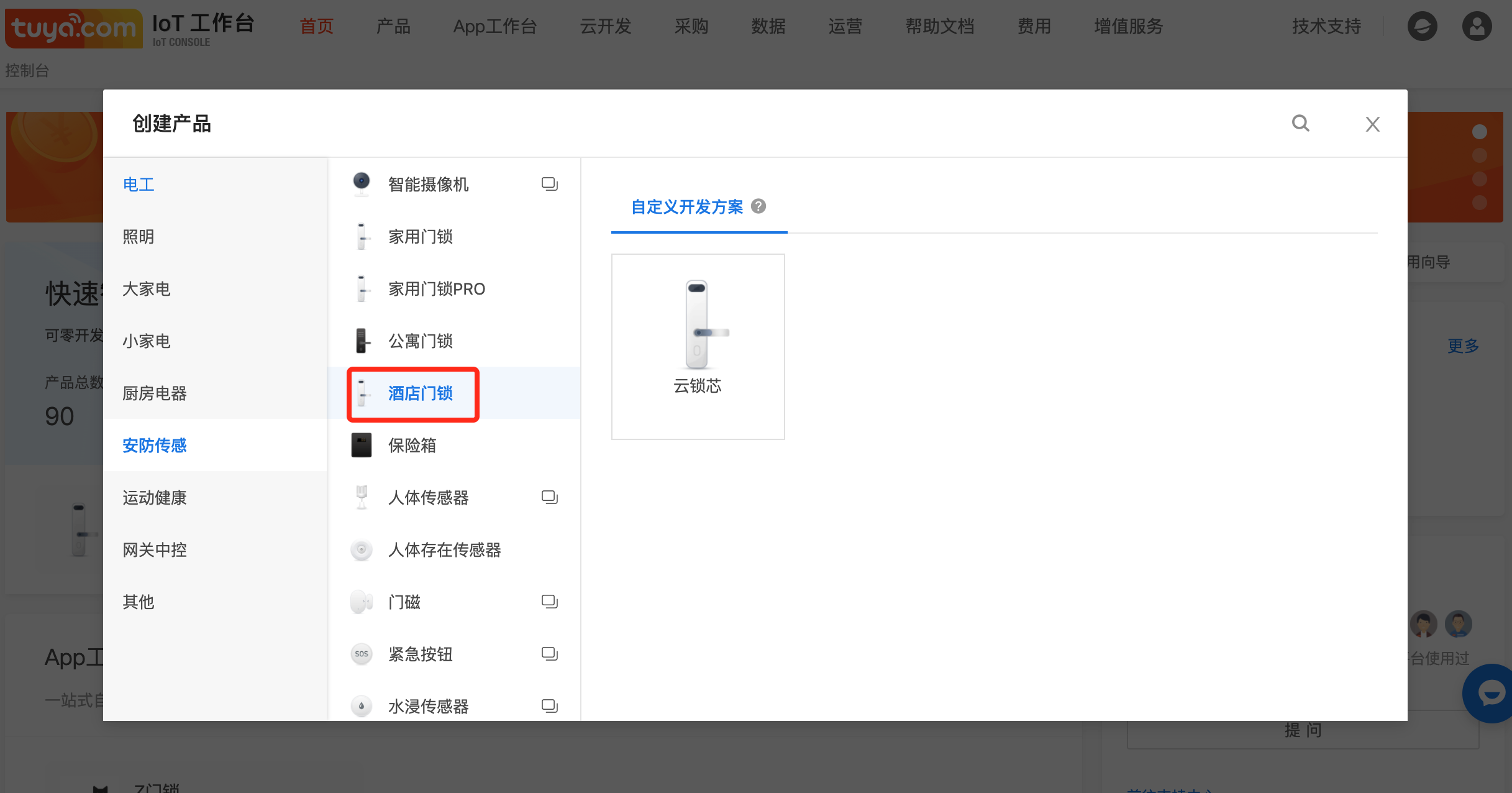The width and height of the screenshot is (1512, 793).
Task: Open the App工作台 top menu
Action: click(x=495, y=26)
